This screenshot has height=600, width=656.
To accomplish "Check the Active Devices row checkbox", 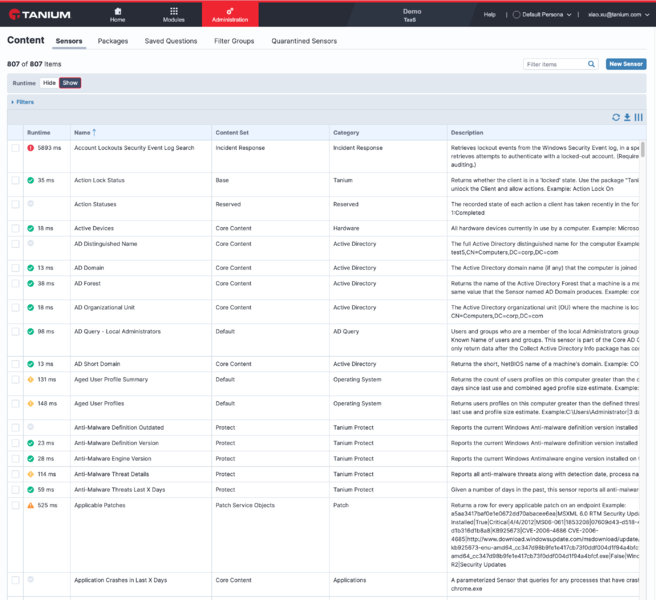I will (15, 228).
